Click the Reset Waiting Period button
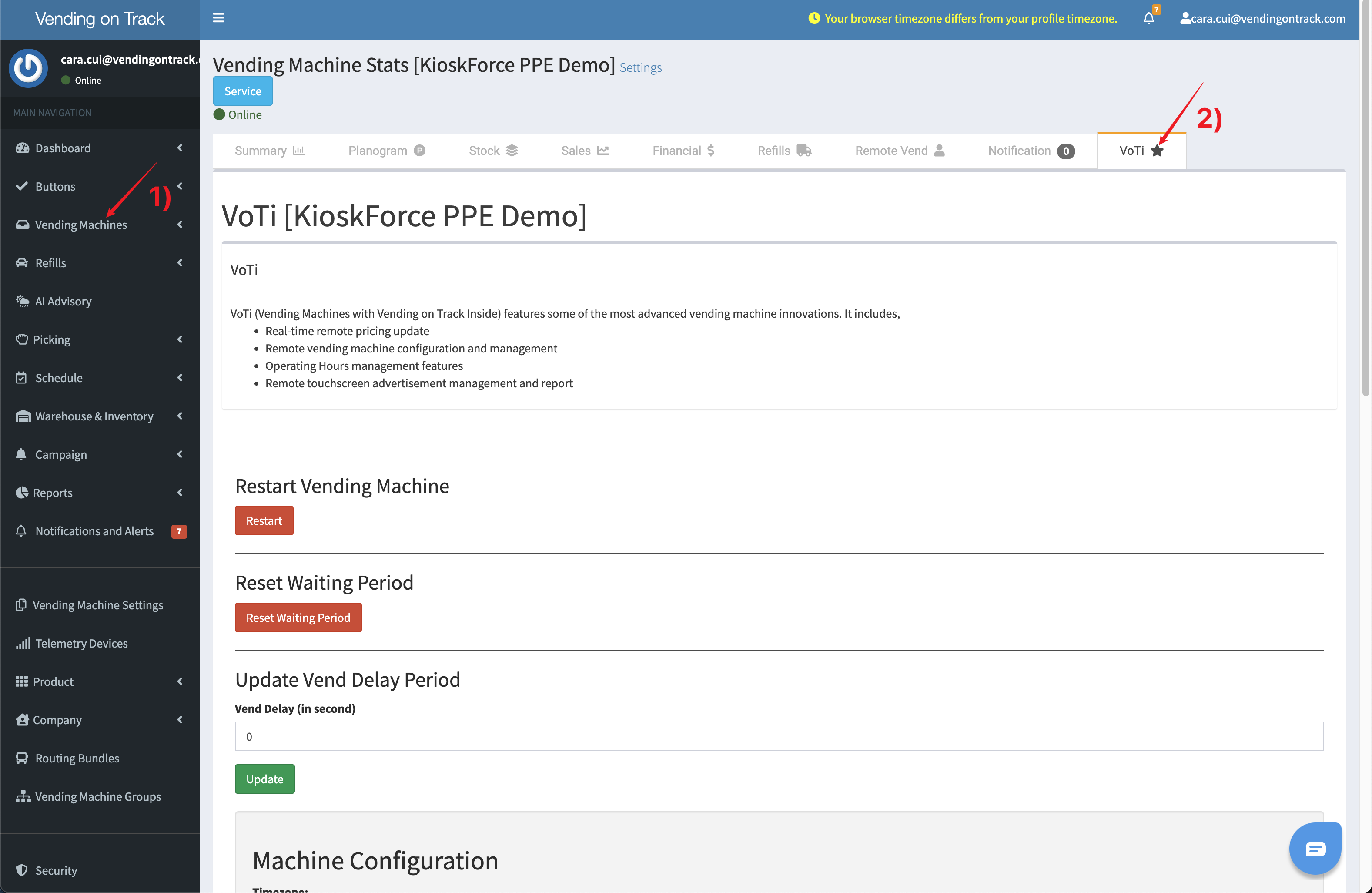Screen dimensions: 1372x893 (x=298, y=617)
